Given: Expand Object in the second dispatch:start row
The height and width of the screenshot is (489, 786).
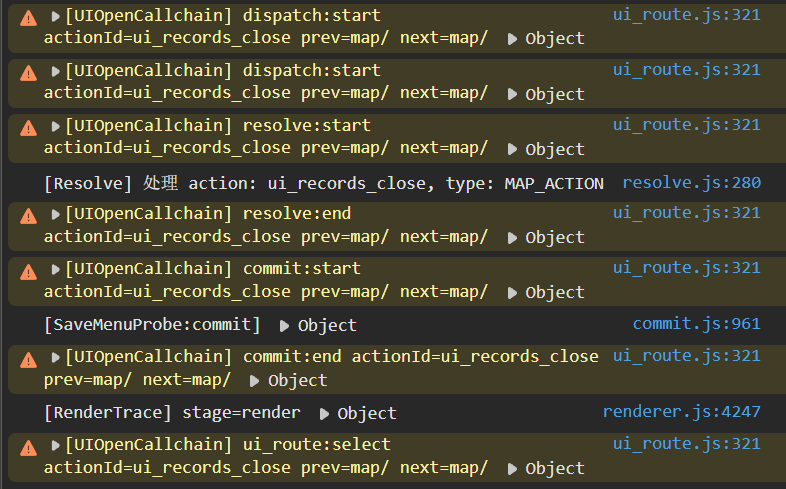Looking at the screenshot, I should click(x=512, y=94).
